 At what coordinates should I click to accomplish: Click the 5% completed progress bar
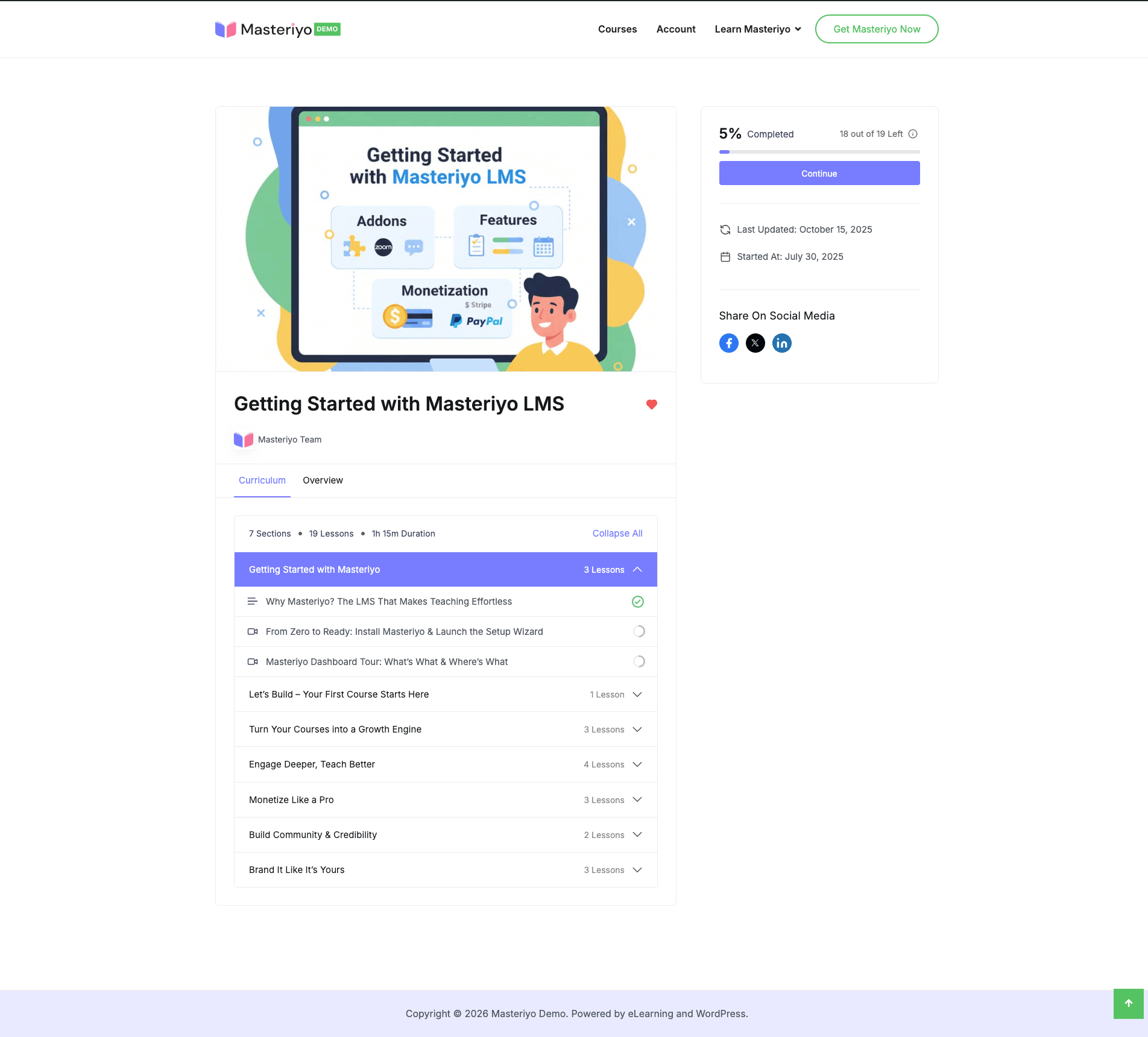click(x=819, y=152)
